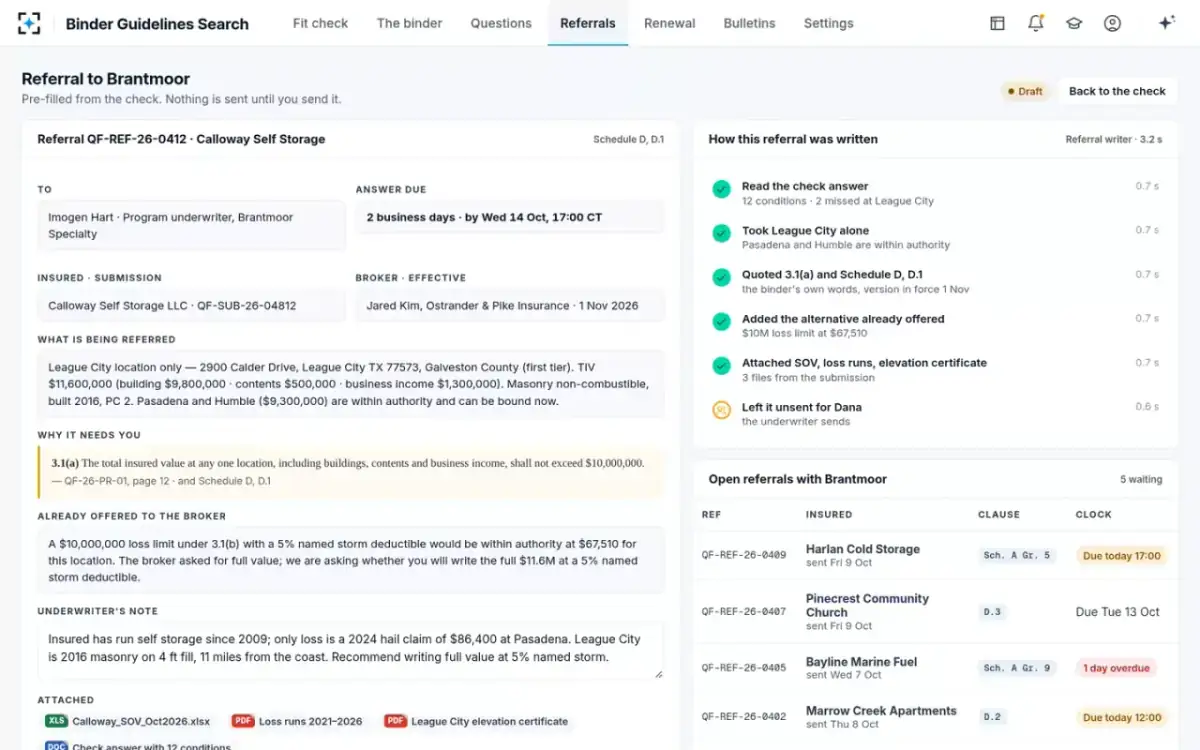Image resolution: width=1200 pixels, height=750 pixels.
Task: Open the Pinecrest Community Church referral row
Action: click(935, 611)
